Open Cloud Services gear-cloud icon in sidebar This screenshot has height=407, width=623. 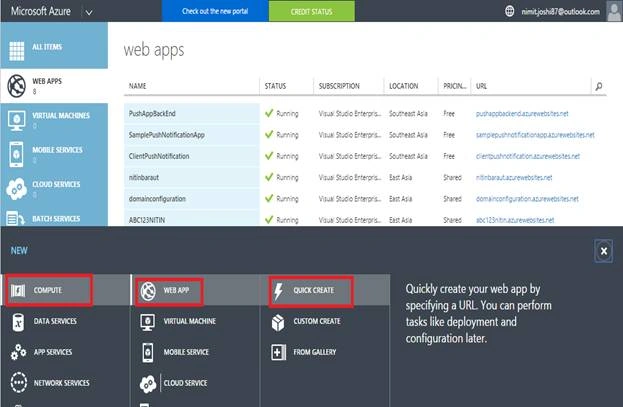(x=17, y=189)
